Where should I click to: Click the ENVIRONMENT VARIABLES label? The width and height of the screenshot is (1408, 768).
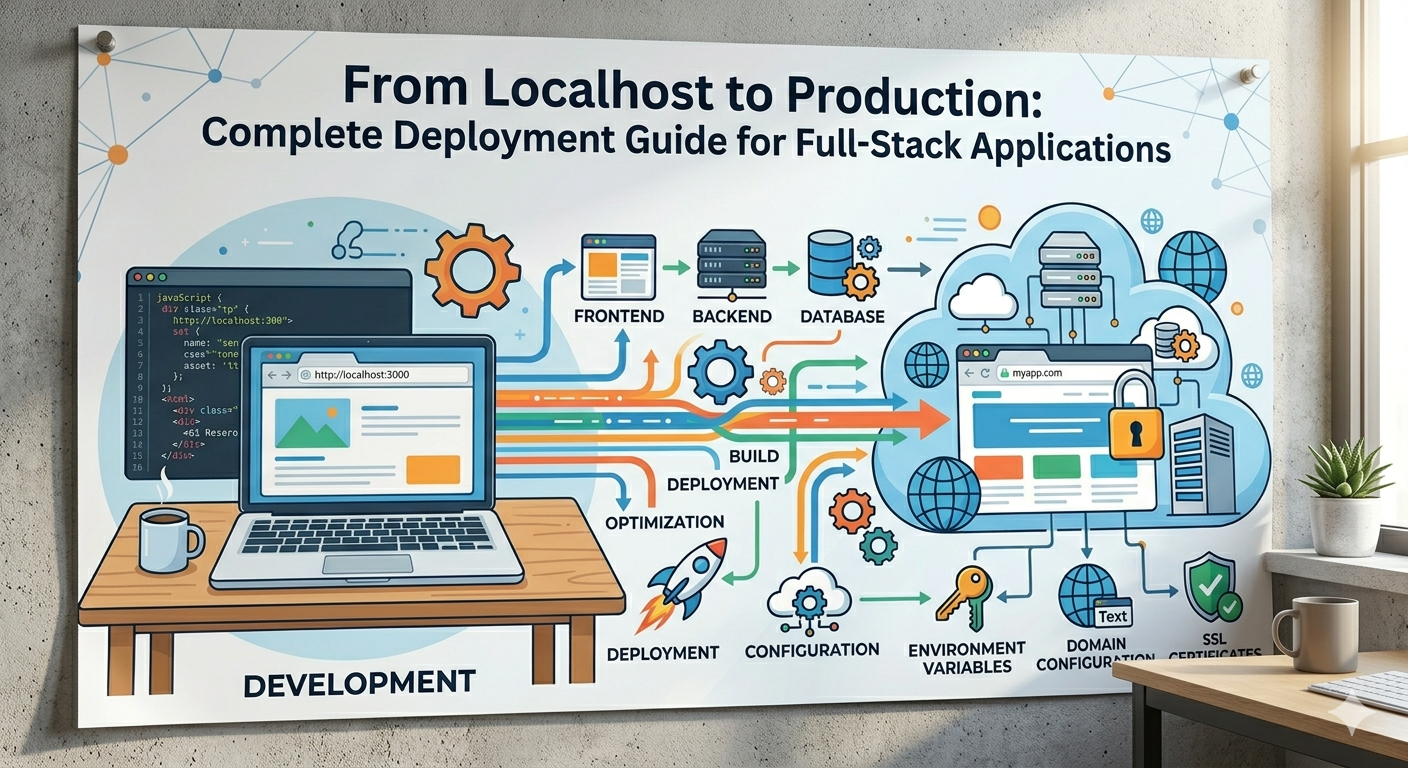tap(967, 658)
